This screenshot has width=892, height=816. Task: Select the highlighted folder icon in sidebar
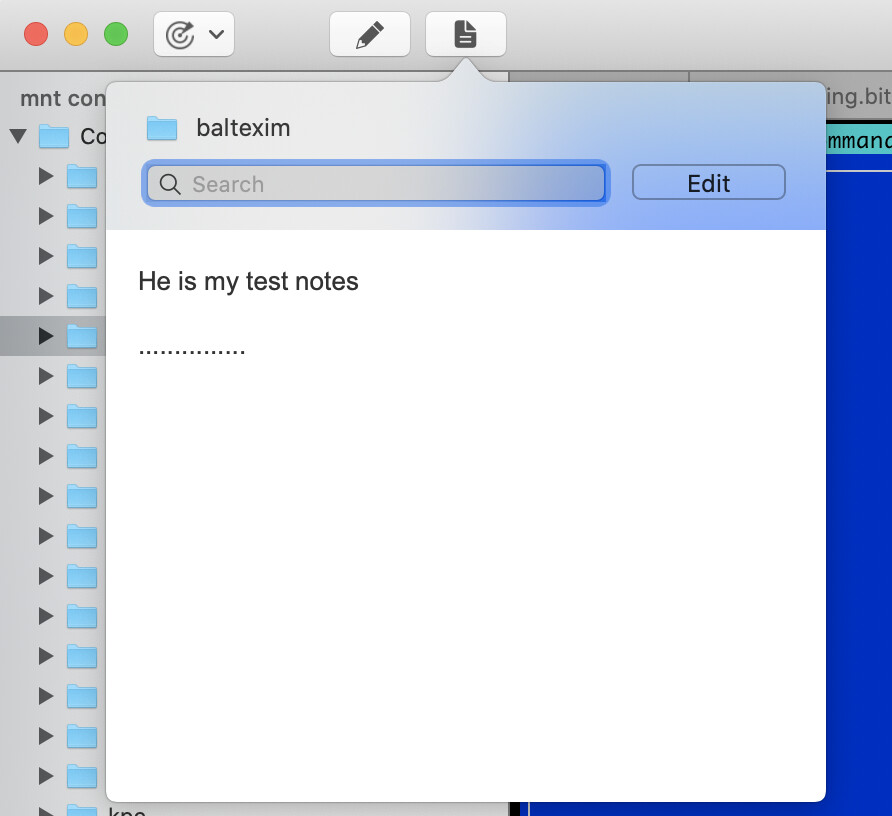click(82, 336)
